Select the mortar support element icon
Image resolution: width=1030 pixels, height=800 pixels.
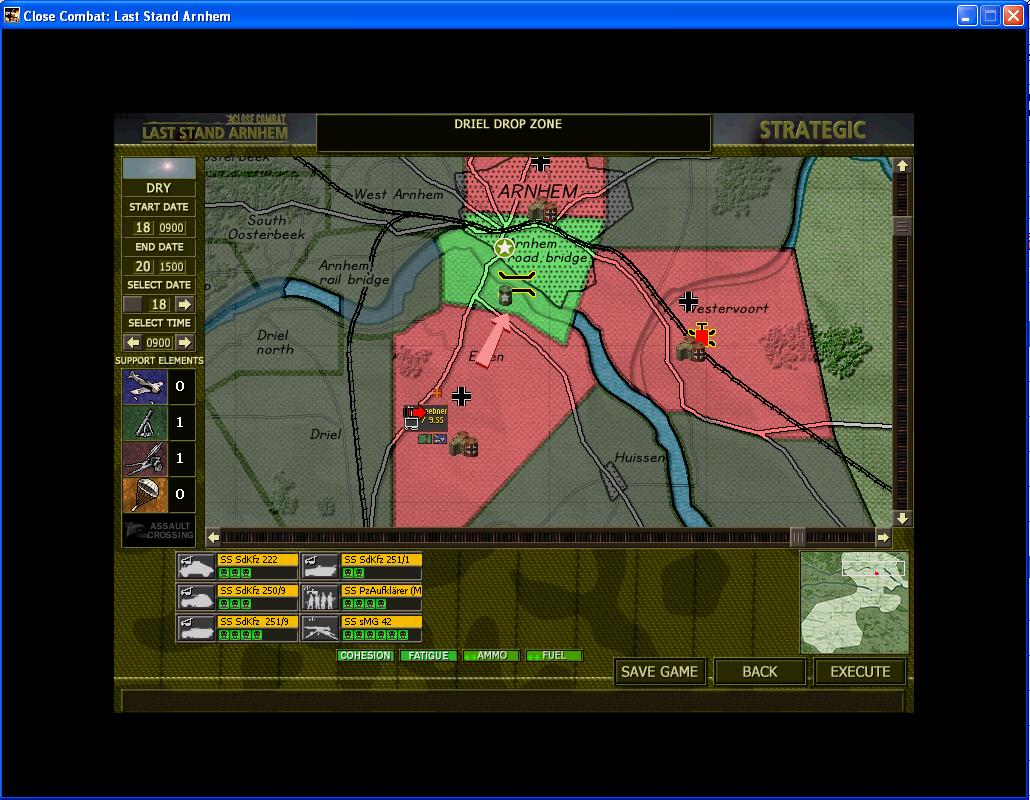pos(145,422)
